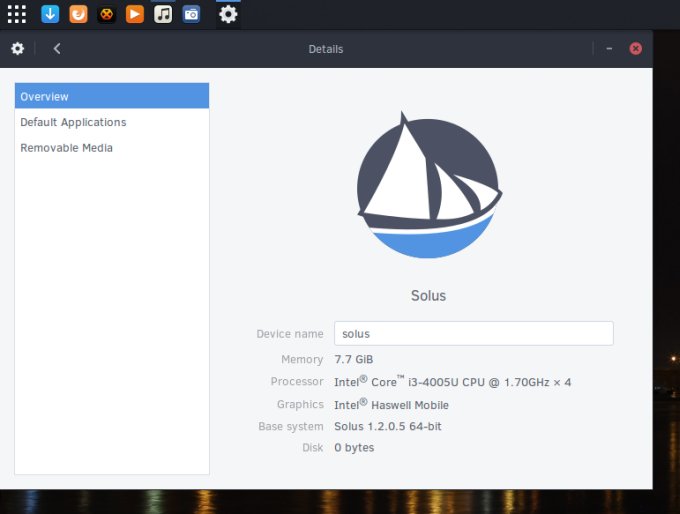Close the Details window
680x514 pixels.
pyautogui.click(x=635, y=49)
